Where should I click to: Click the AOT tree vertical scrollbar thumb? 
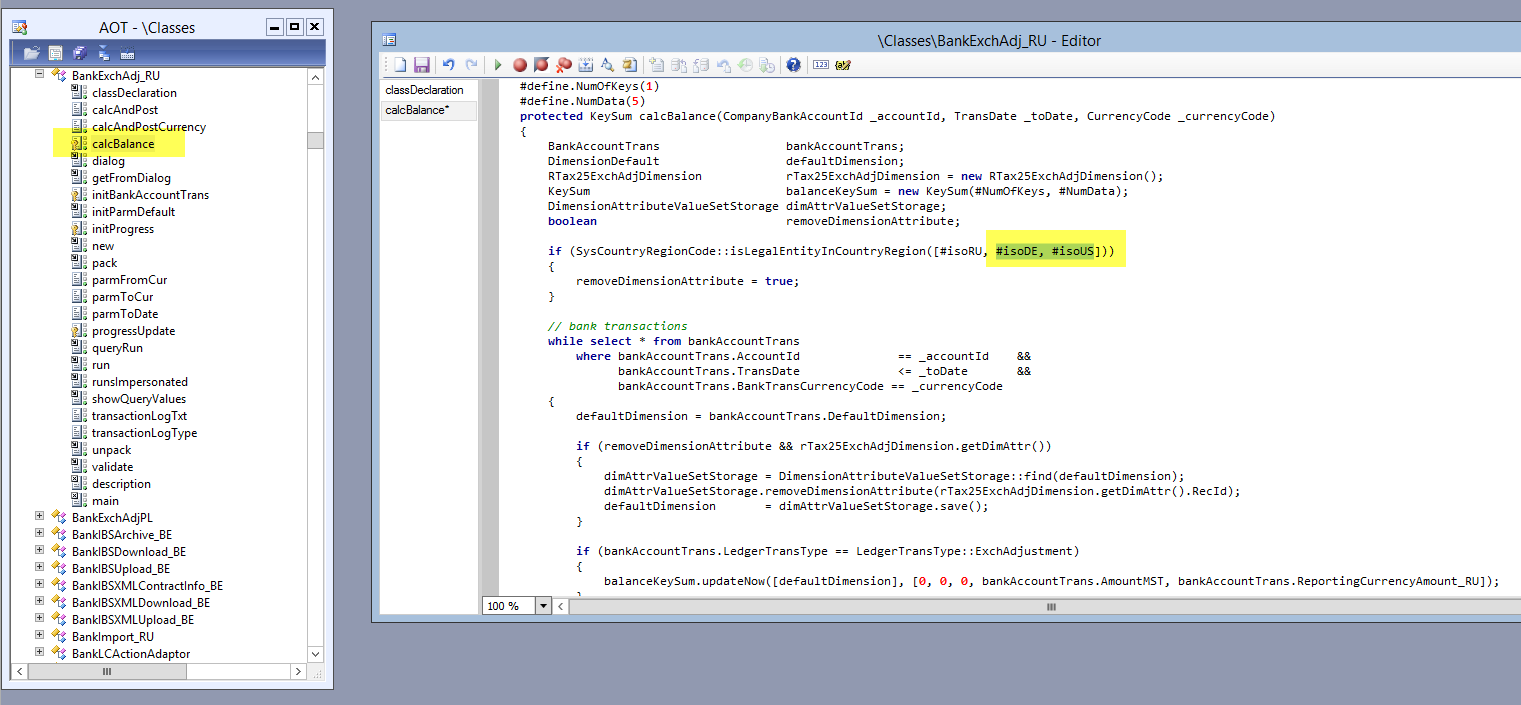tap(315, 140)
